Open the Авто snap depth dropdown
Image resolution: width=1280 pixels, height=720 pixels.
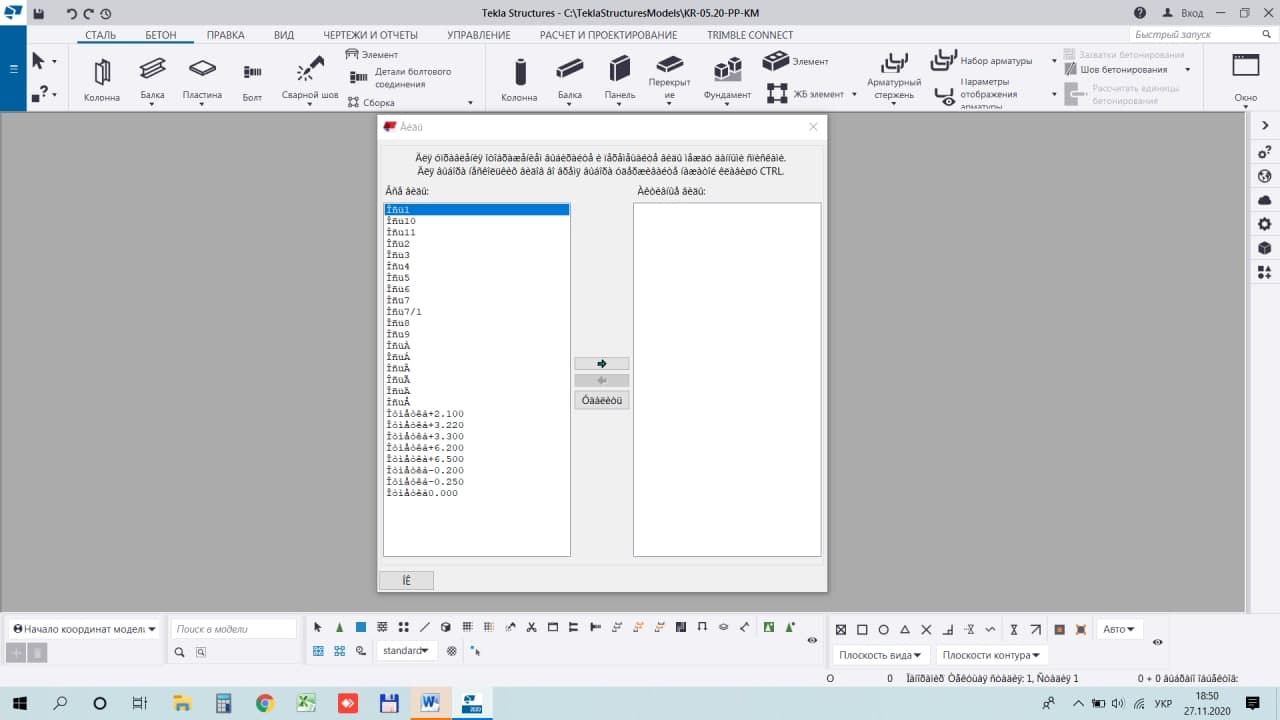point(1119,630)
